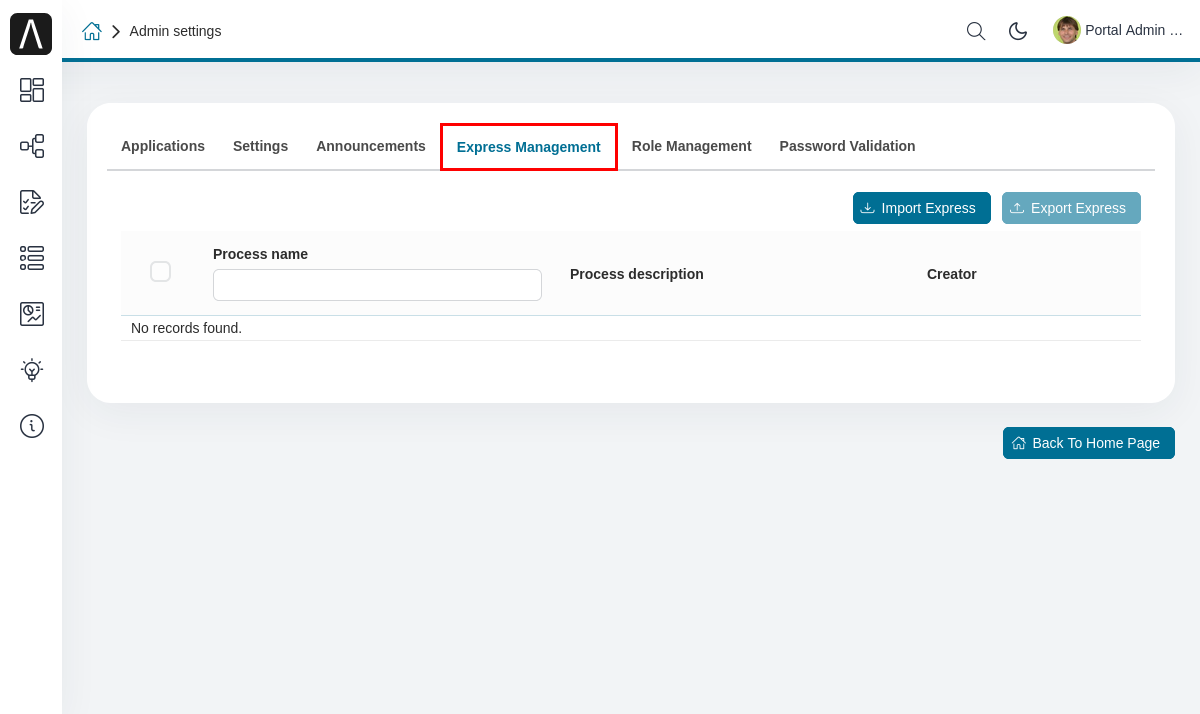
Task: Click the light bulb help icon
Action: [x=31, y=369]
